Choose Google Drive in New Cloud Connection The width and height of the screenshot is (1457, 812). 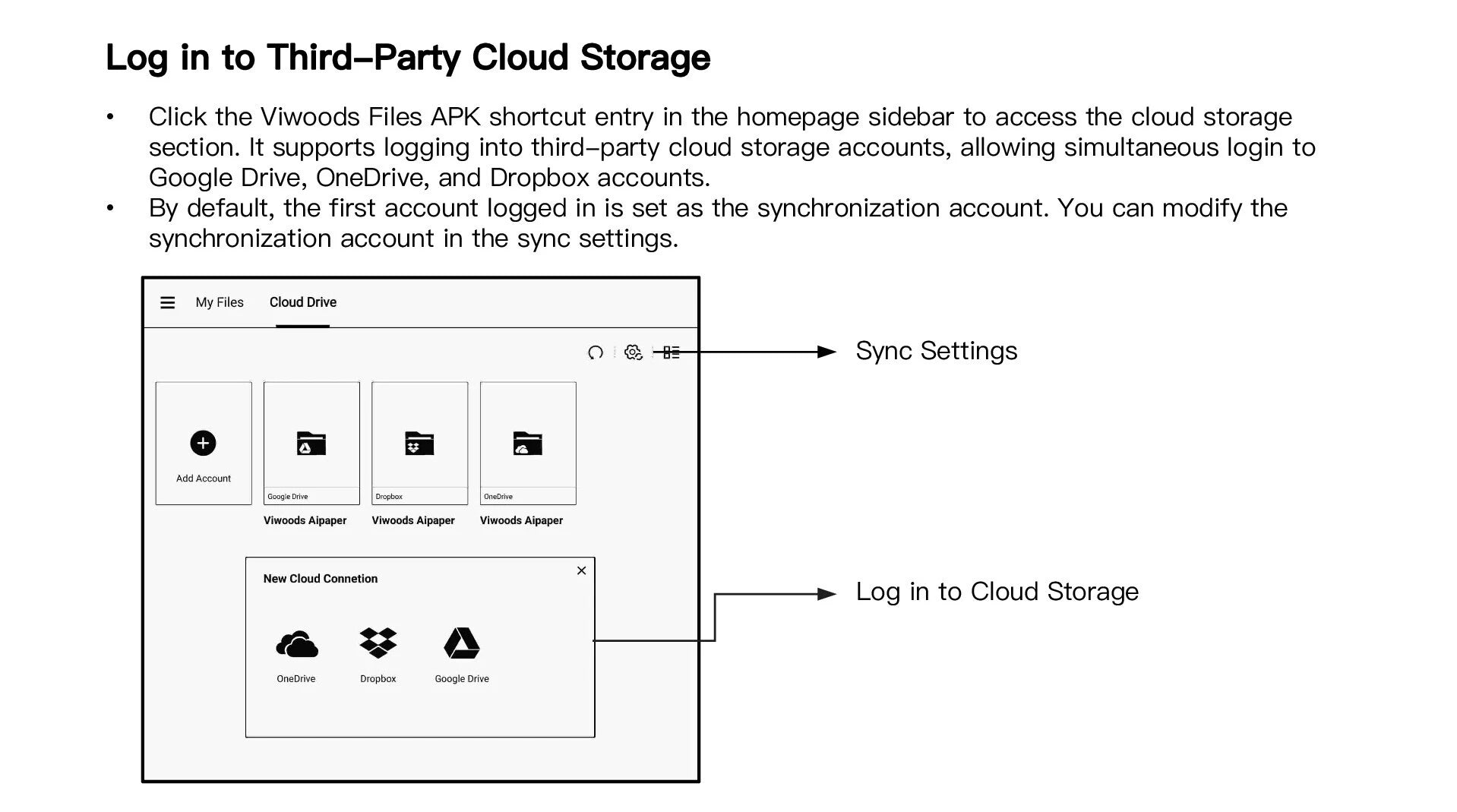[x=462, y=656]
